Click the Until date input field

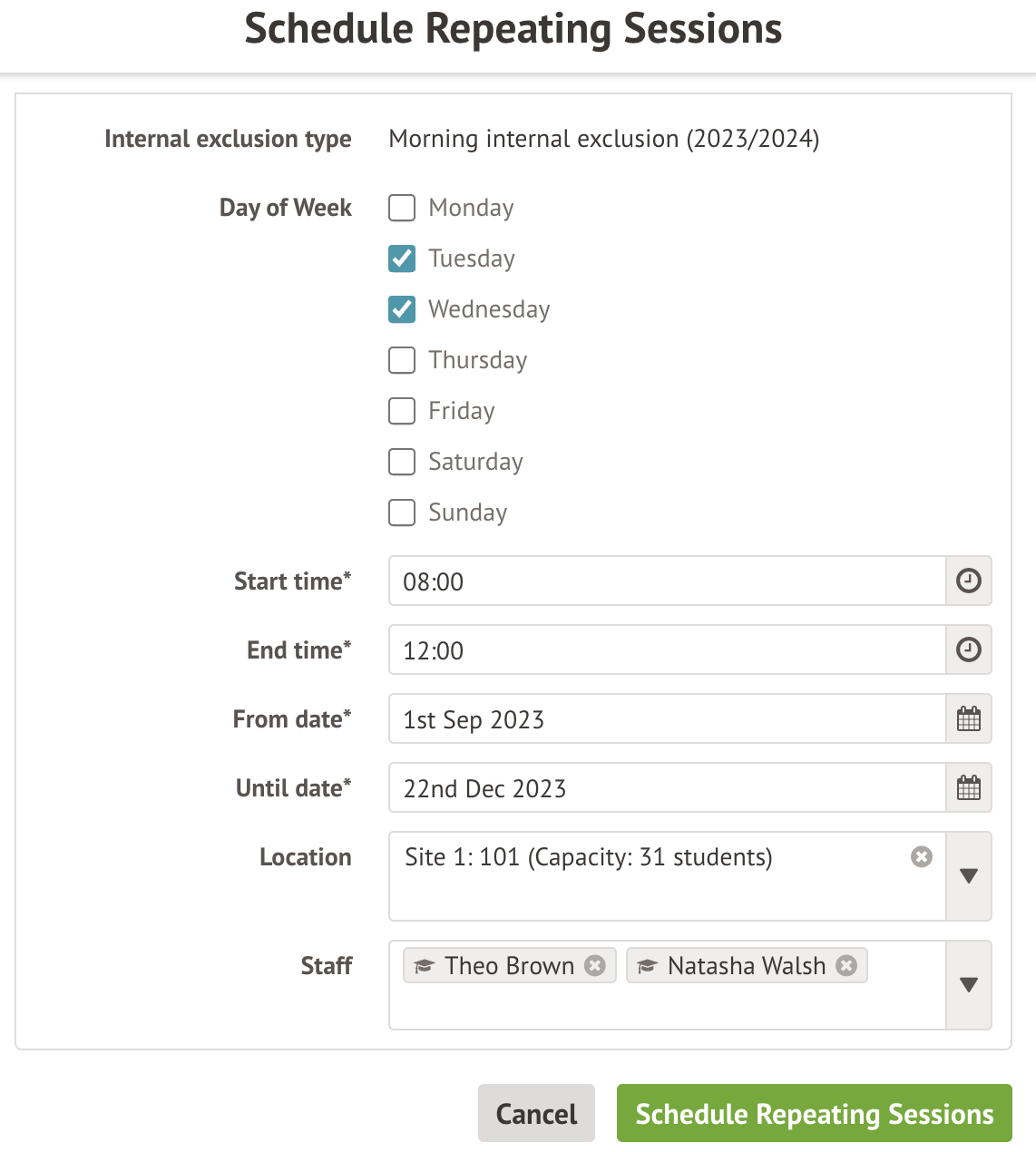667,787
